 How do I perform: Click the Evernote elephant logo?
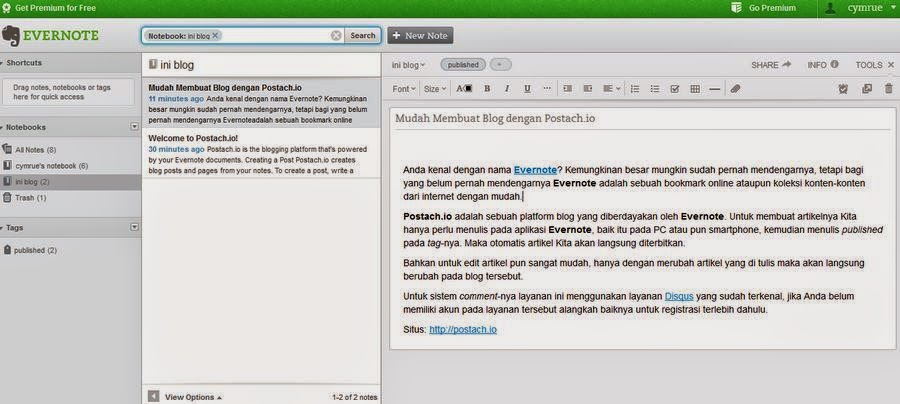pyautogui.click(x=11, y=36)
